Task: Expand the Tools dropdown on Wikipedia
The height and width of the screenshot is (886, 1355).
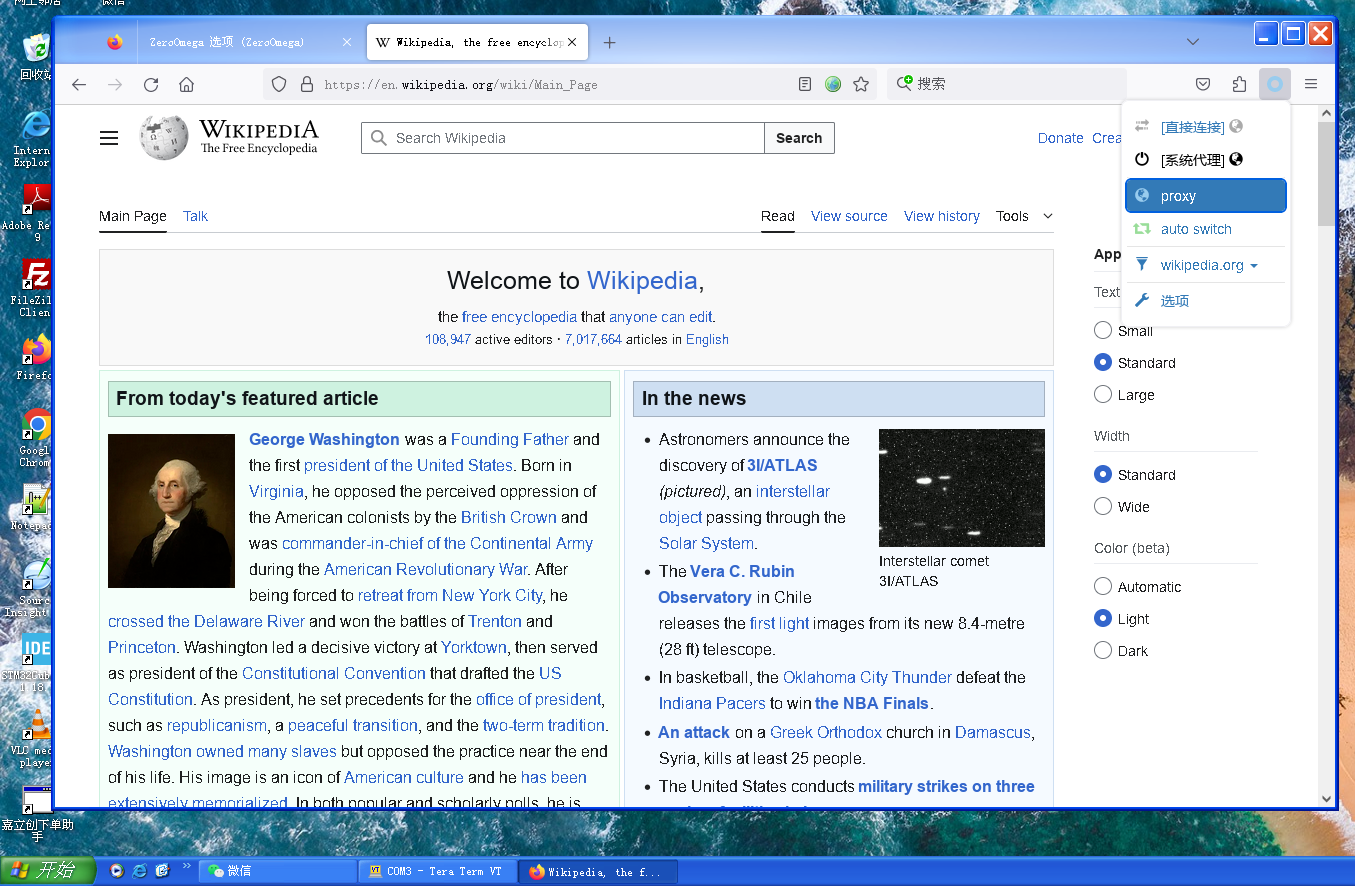Action: (1024, 216)
